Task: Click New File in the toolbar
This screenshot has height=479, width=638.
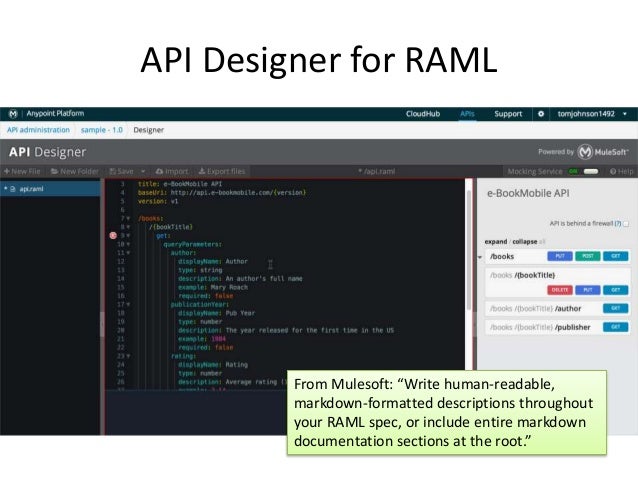Action: [x=22, y=171]
